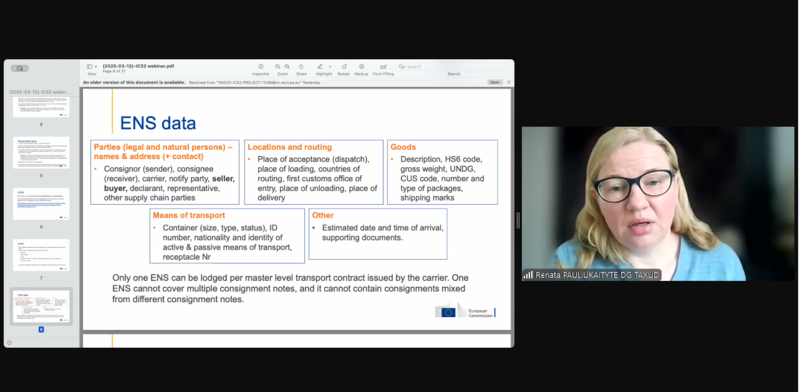The image size is (800, 392).
Task: Dismiss the older version notification bar
Action: click(x=508, y=82)
